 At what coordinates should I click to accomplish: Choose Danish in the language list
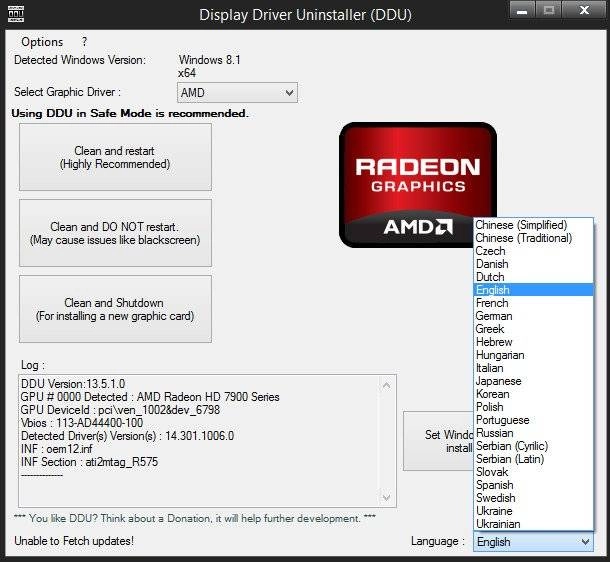pos(533,264)
